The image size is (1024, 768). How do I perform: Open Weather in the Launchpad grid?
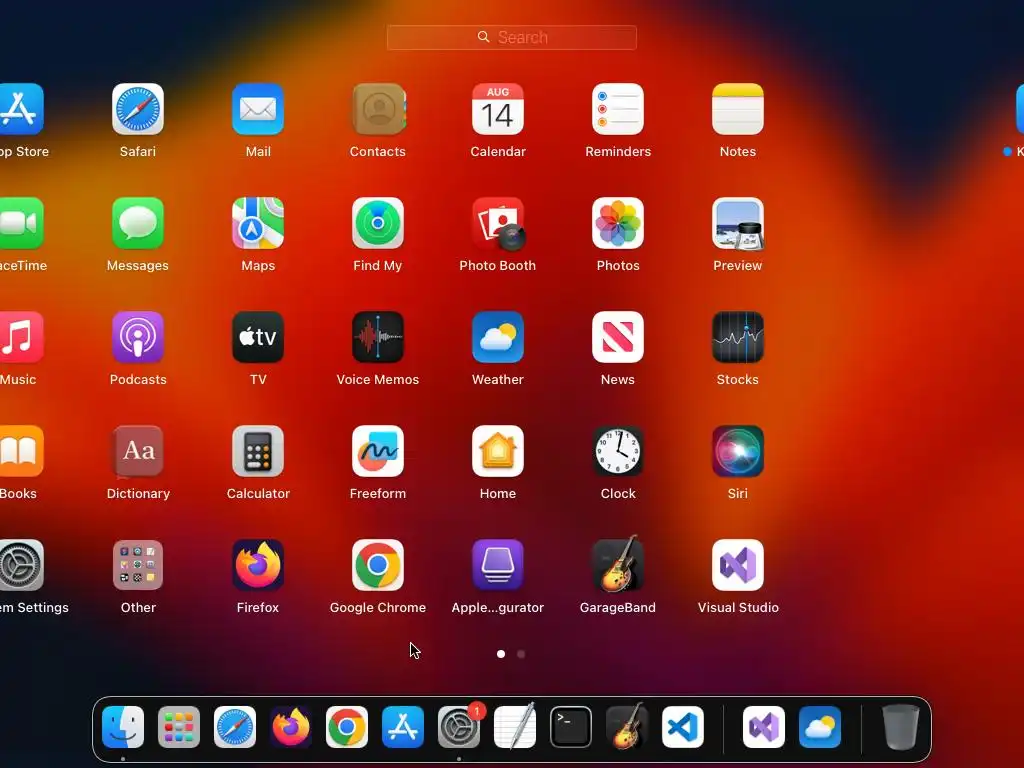(x=498, y=337)
